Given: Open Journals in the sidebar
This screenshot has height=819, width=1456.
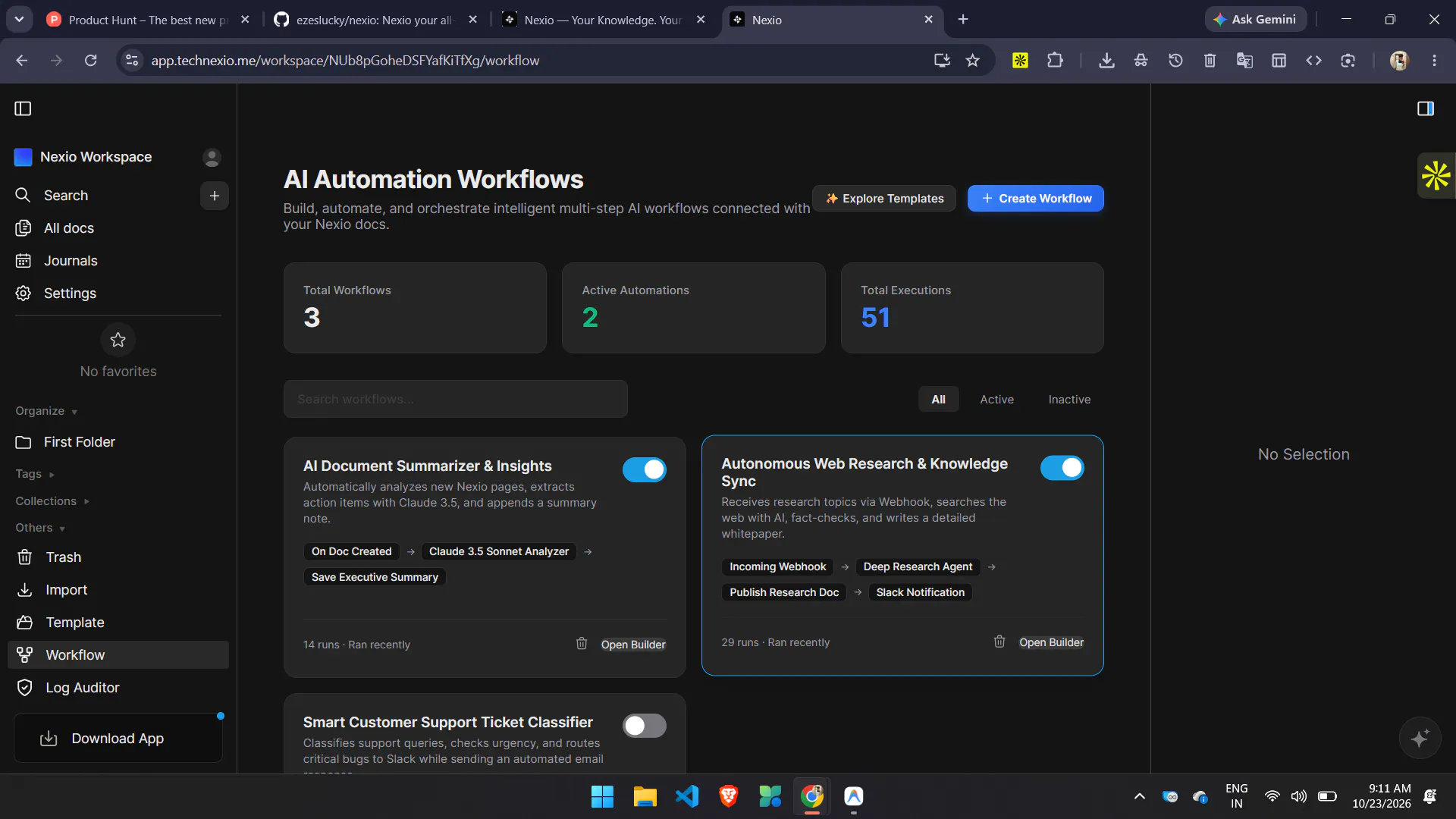Looking at the screenshot, I should coord(118,261).
